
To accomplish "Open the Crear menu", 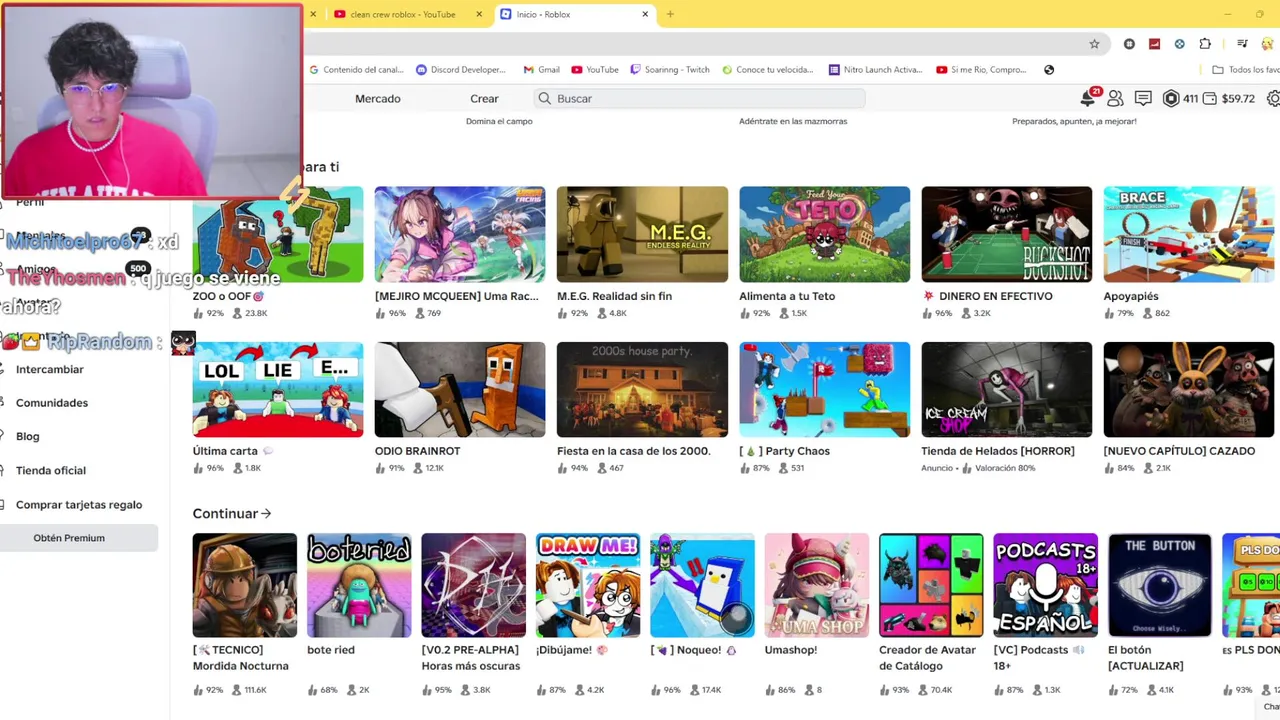I will click(484, 98).
